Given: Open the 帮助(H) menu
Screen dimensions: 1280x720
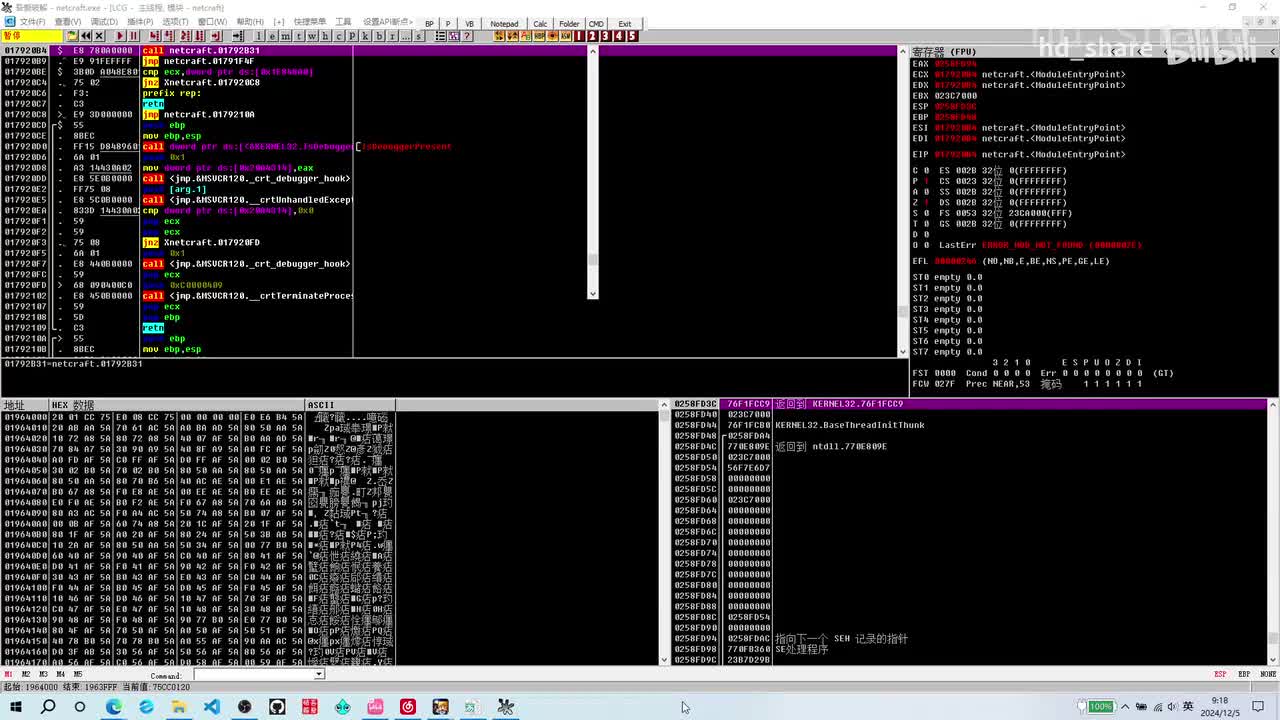Looking at the screenshot, I should [250, 22].
